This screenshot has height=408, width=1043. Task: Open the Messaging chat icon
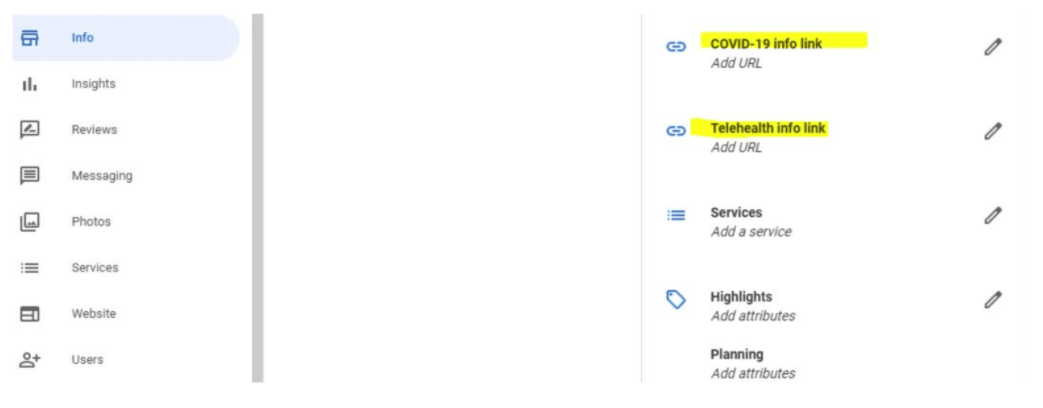(x=30, y=176)
